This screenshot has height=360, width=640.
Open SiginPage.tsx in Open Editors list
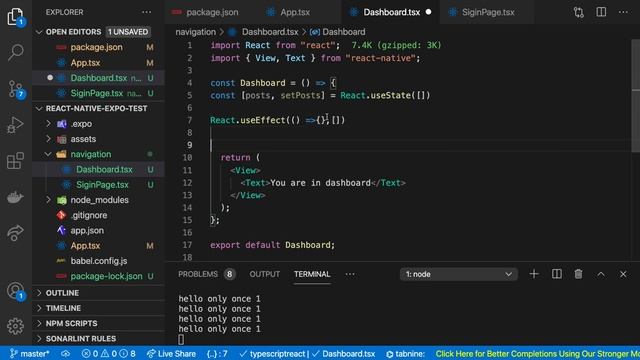pyautogui.click(x=98, y=93)
